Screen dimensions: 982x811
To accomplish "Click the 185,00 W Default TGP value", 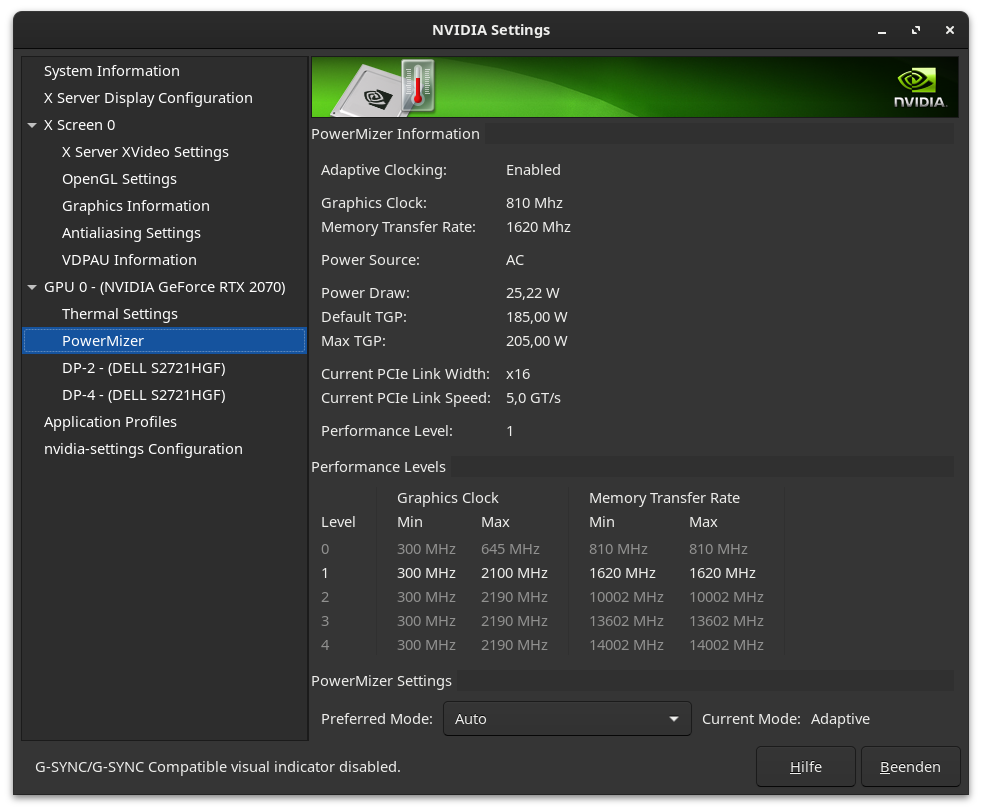I will 537,317.
